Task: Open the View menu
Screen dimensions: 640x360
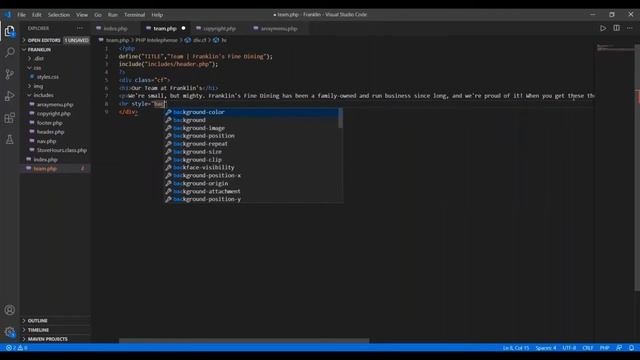Action: [82, 15]
